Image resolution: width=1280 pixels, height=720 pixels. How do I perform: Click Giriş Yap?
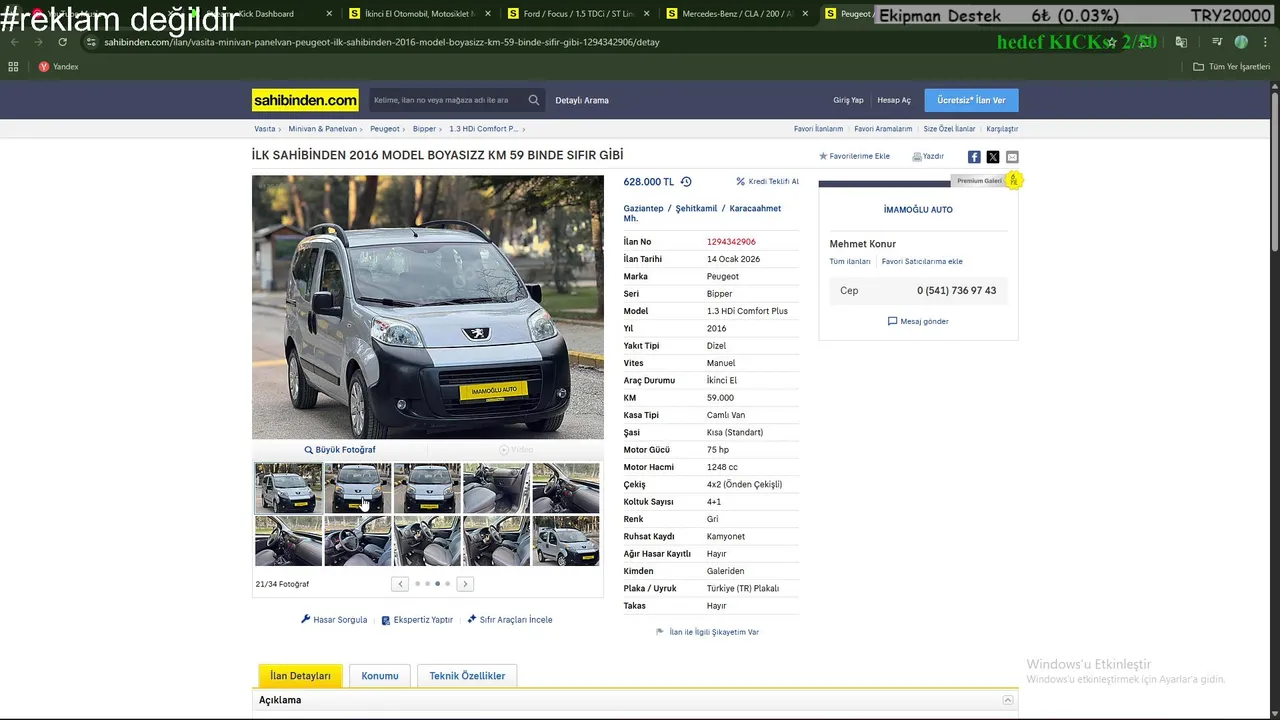tap(848, 100)
